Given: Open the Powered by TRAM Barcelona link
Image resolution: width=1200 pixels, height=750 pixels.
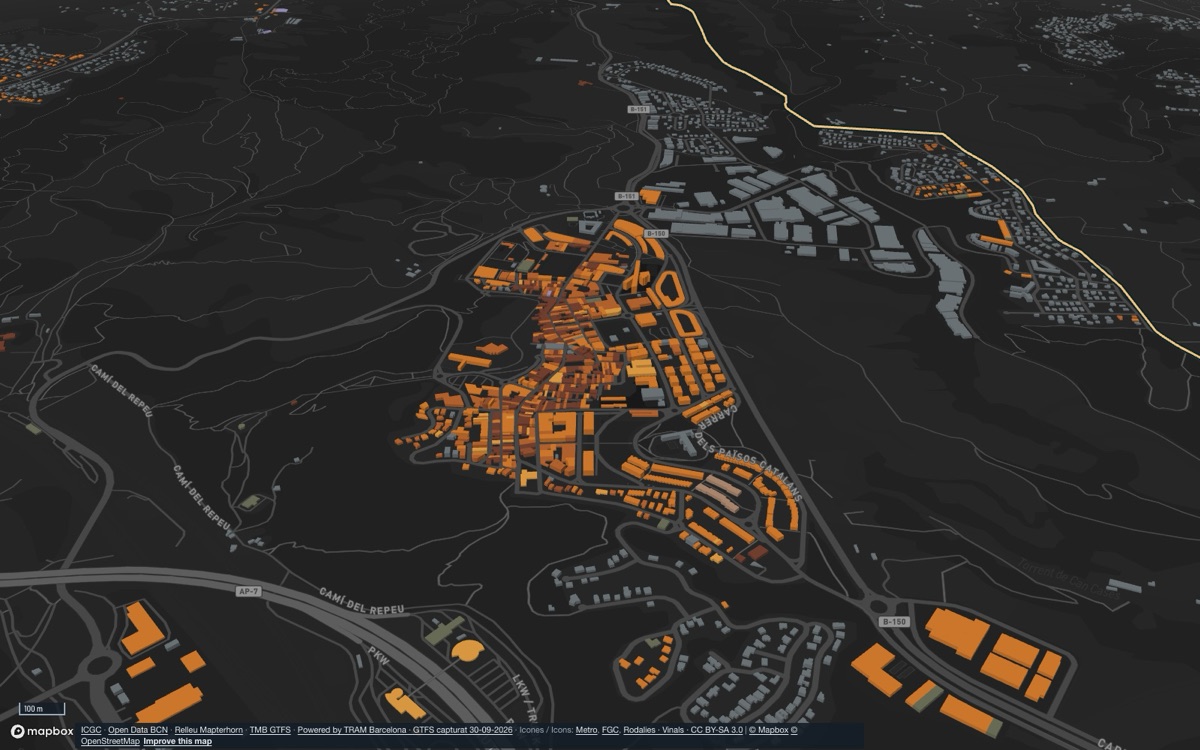Looking at the screenshot, I should 351,730.
